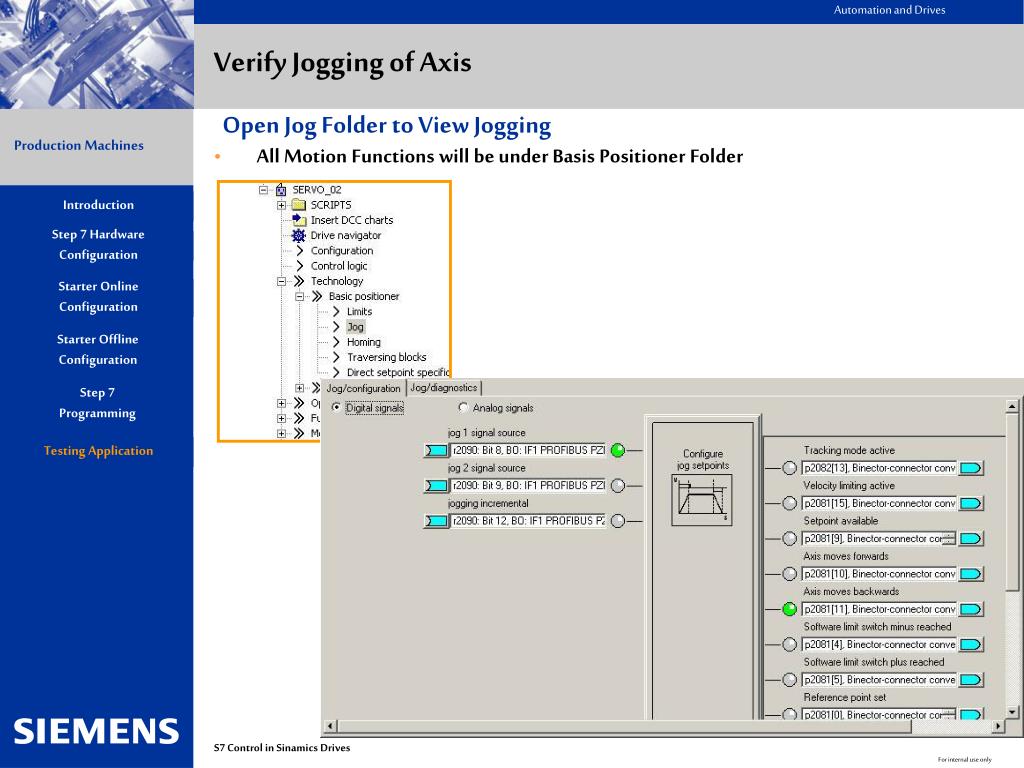
Task: Click cyan connector for Software limit switch plus reached
Action: [971, 680]
